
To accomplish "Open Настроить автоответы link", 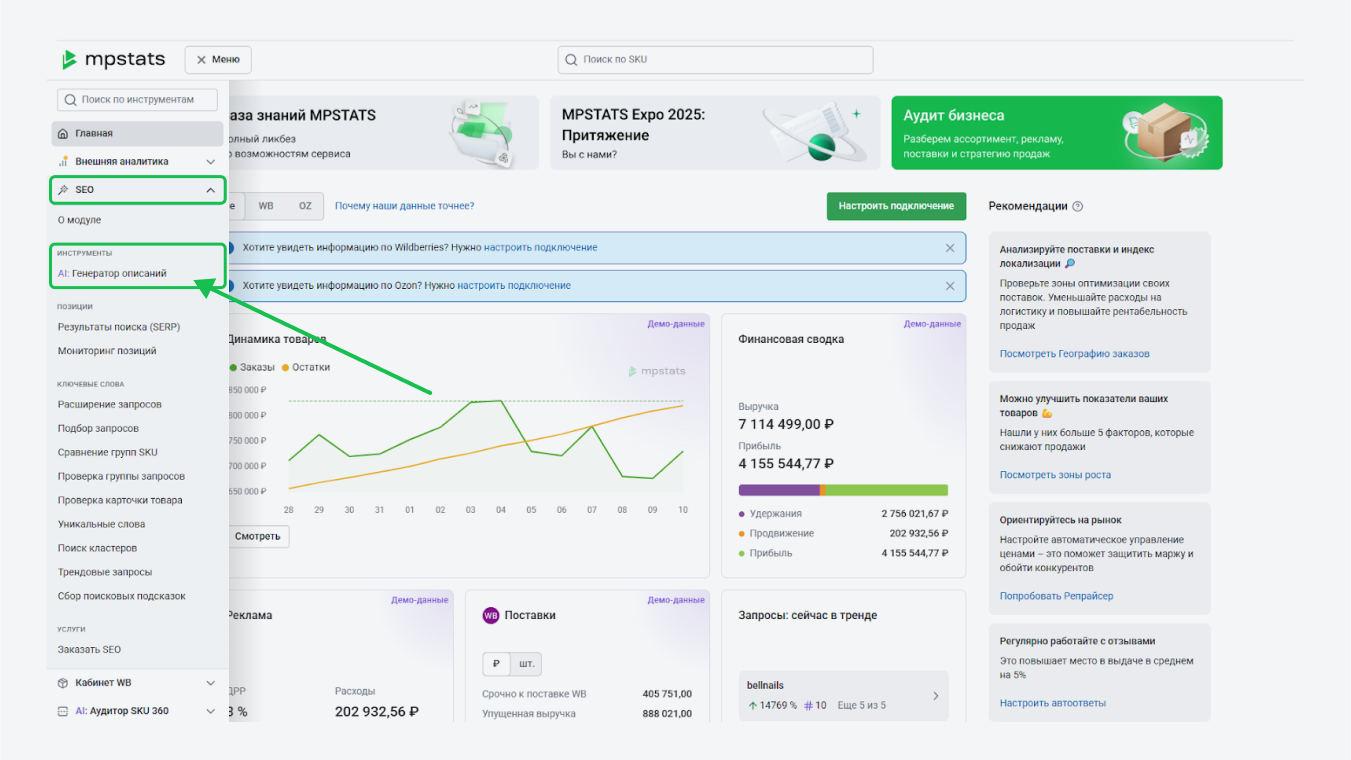I will coord(1053,703).
